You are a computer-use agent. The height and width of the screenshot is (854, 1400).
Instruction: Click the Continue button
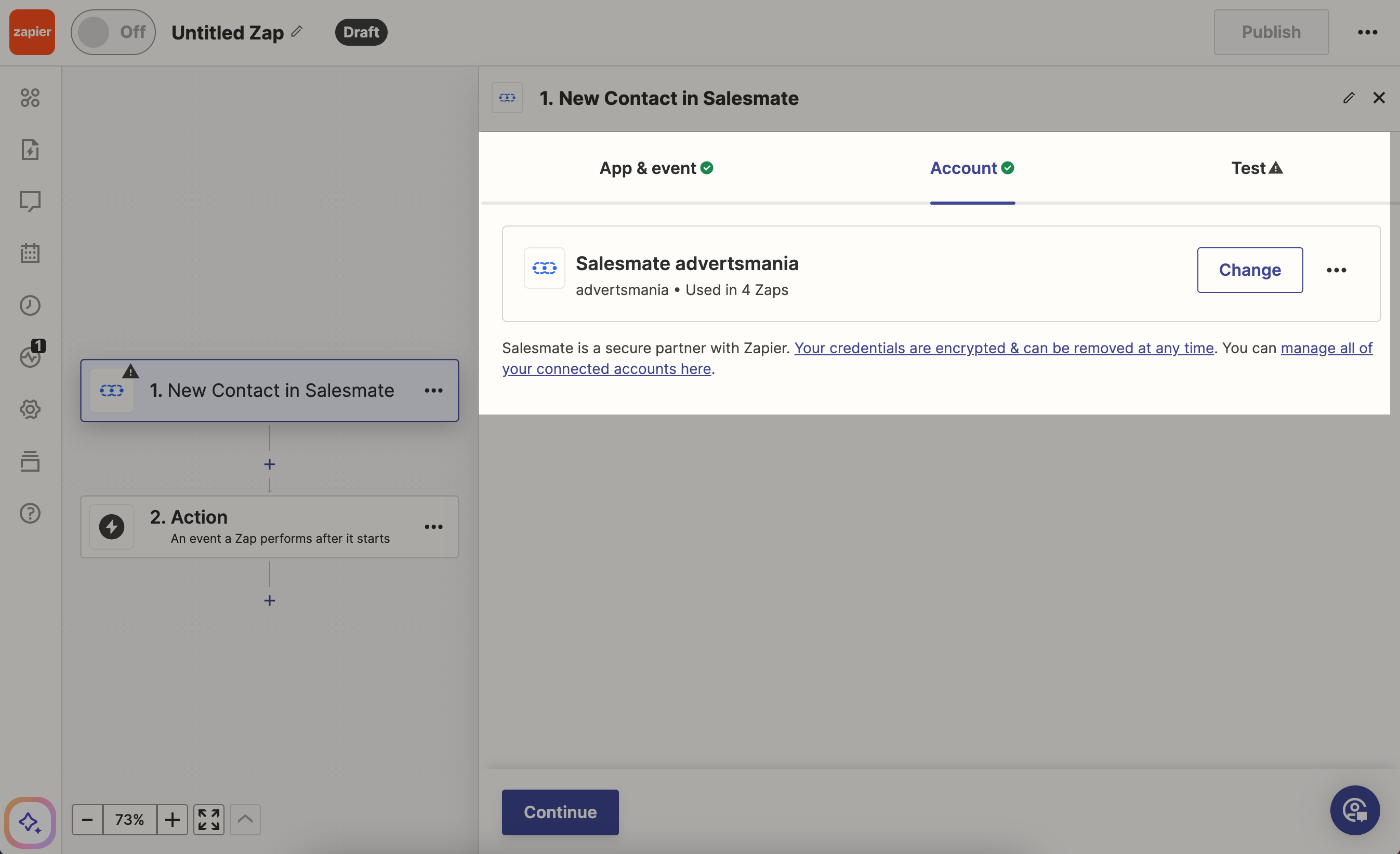click(x=560, y=812)
